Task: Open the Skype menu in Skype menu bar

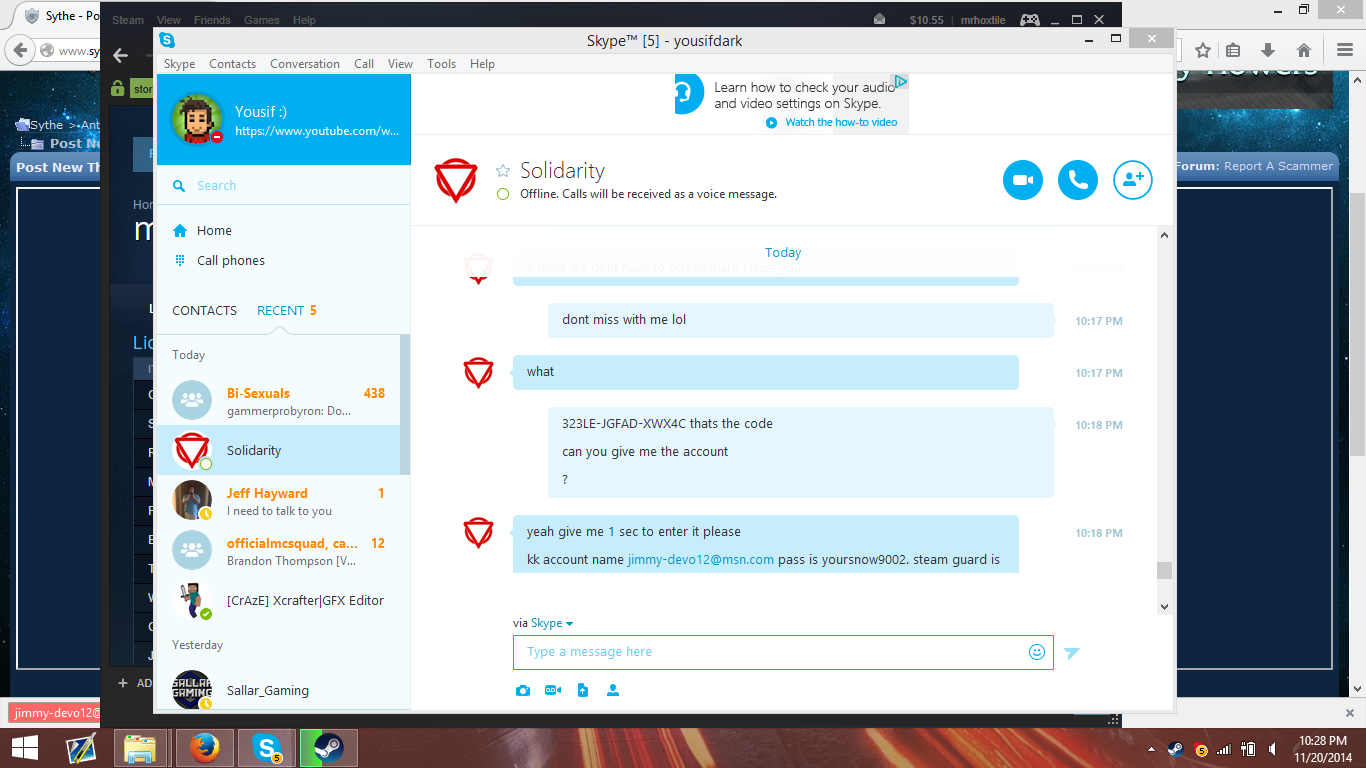Action: 180,64
